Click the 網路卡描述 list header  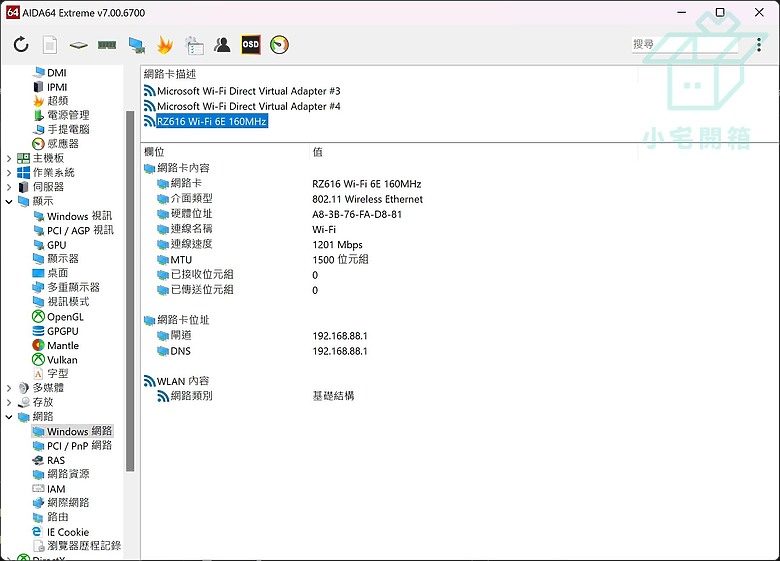(x=170, y=75)
